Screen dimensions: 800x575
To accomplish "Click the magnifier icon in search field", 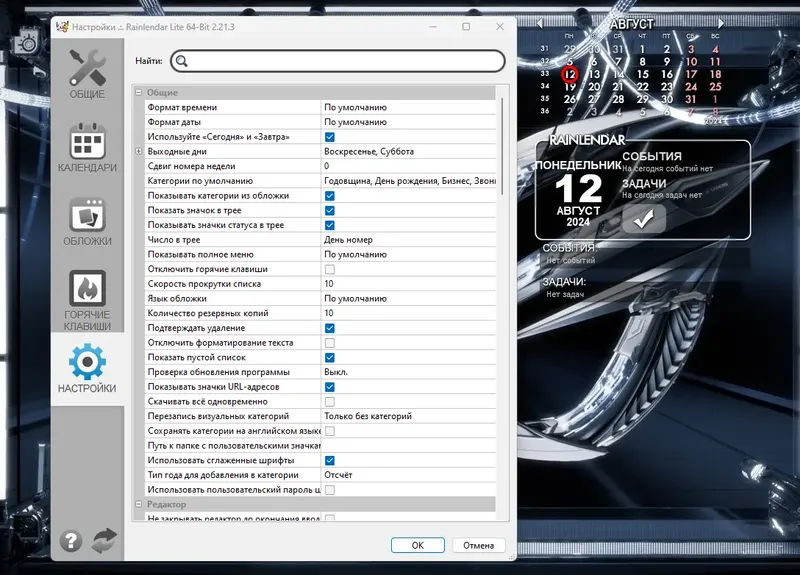I will [x=182, y=61].
